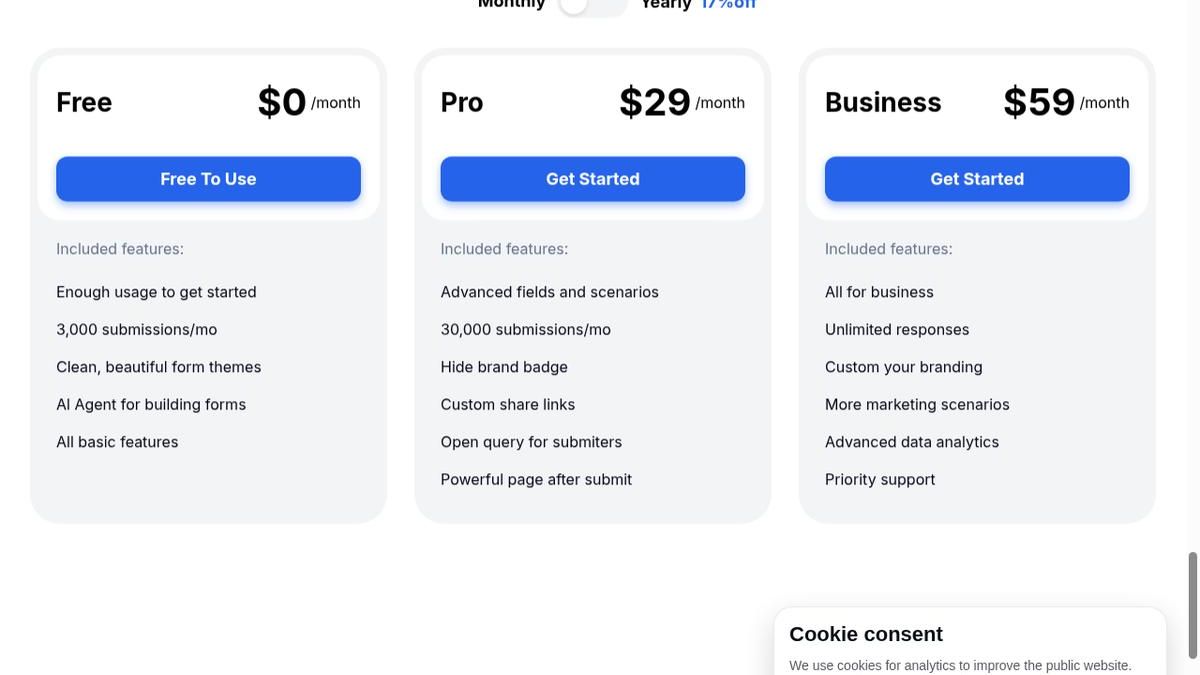Click Included features under Free plan
This screenshot has width=1200, height=675.
click(x=120, y=246)
